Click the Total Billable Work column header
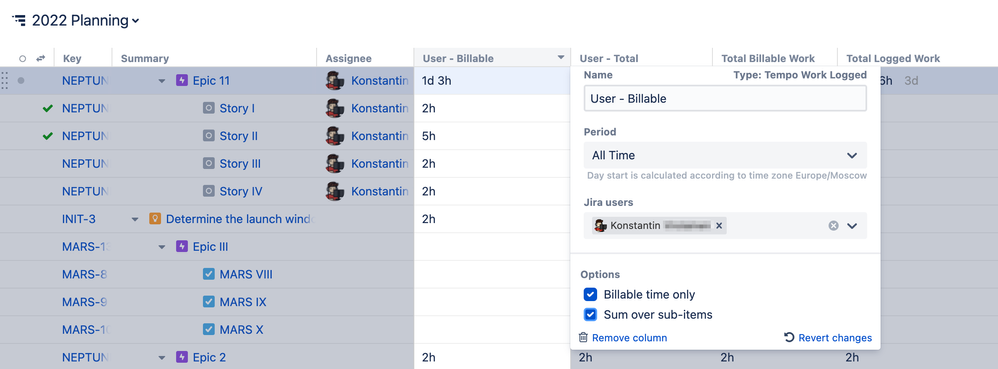Viewport: 998px width, 369px height. (x=768, y=59)
